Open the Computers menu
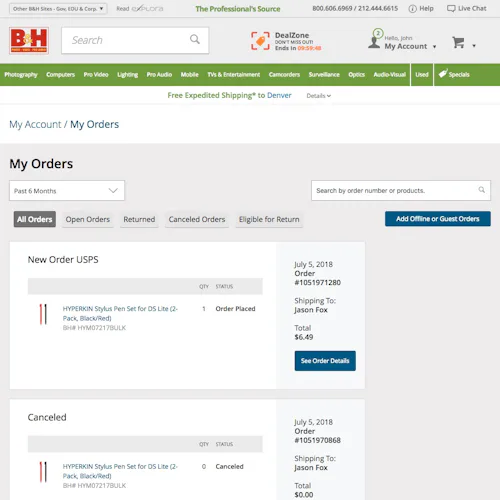 (60, 74)
